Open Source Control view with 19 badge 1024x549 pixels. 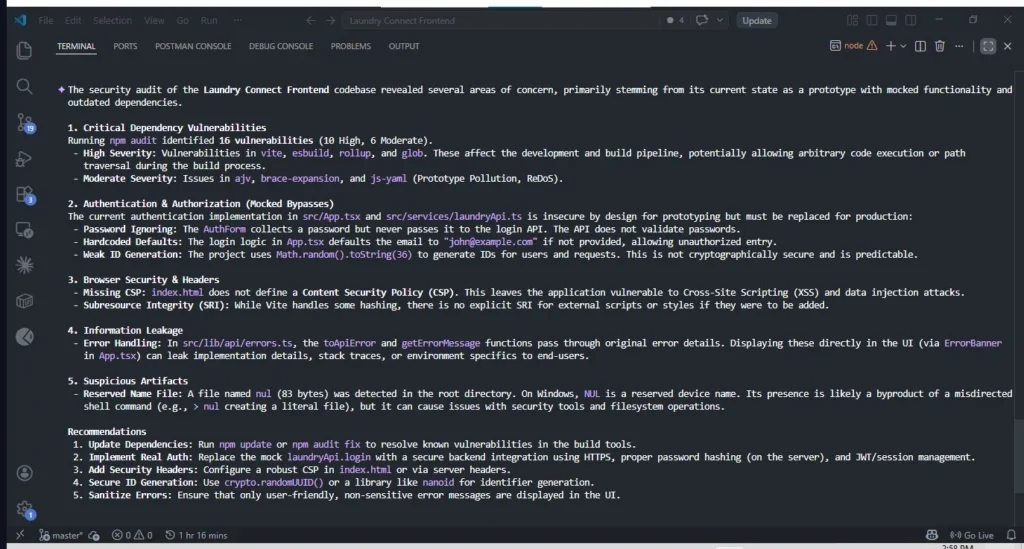(x=25, y=123)
